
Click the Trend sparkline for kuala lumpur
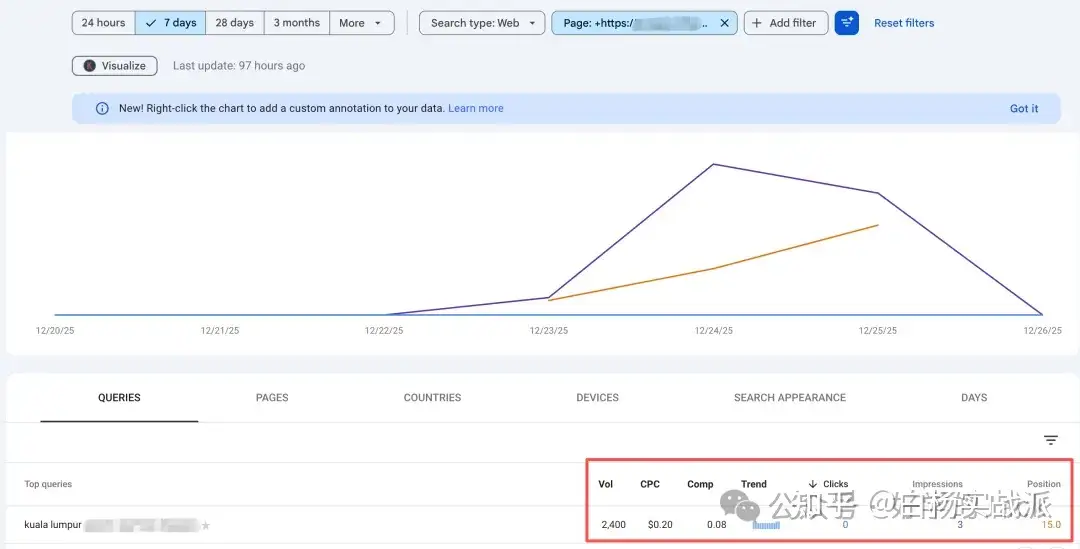tap(766, 525)
